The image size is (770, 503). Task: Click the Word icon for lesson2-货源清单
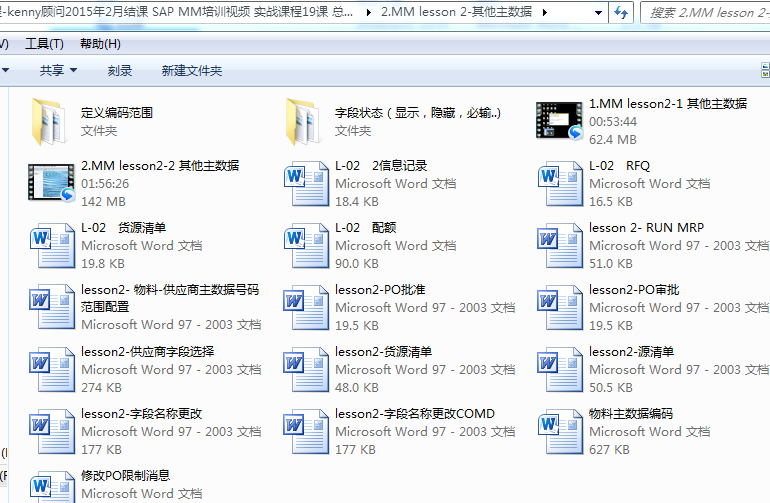[306, 369]
